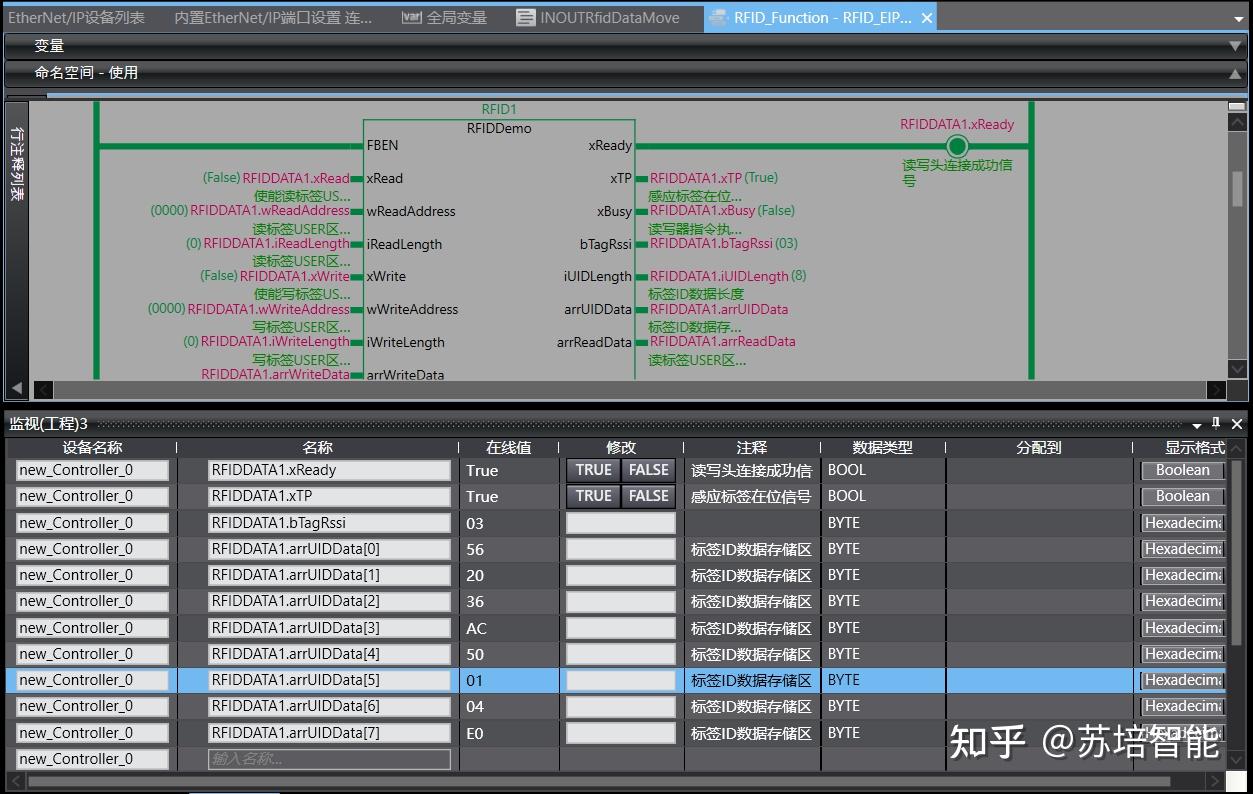Click the xReady output coil symbol

coord(957,146)
